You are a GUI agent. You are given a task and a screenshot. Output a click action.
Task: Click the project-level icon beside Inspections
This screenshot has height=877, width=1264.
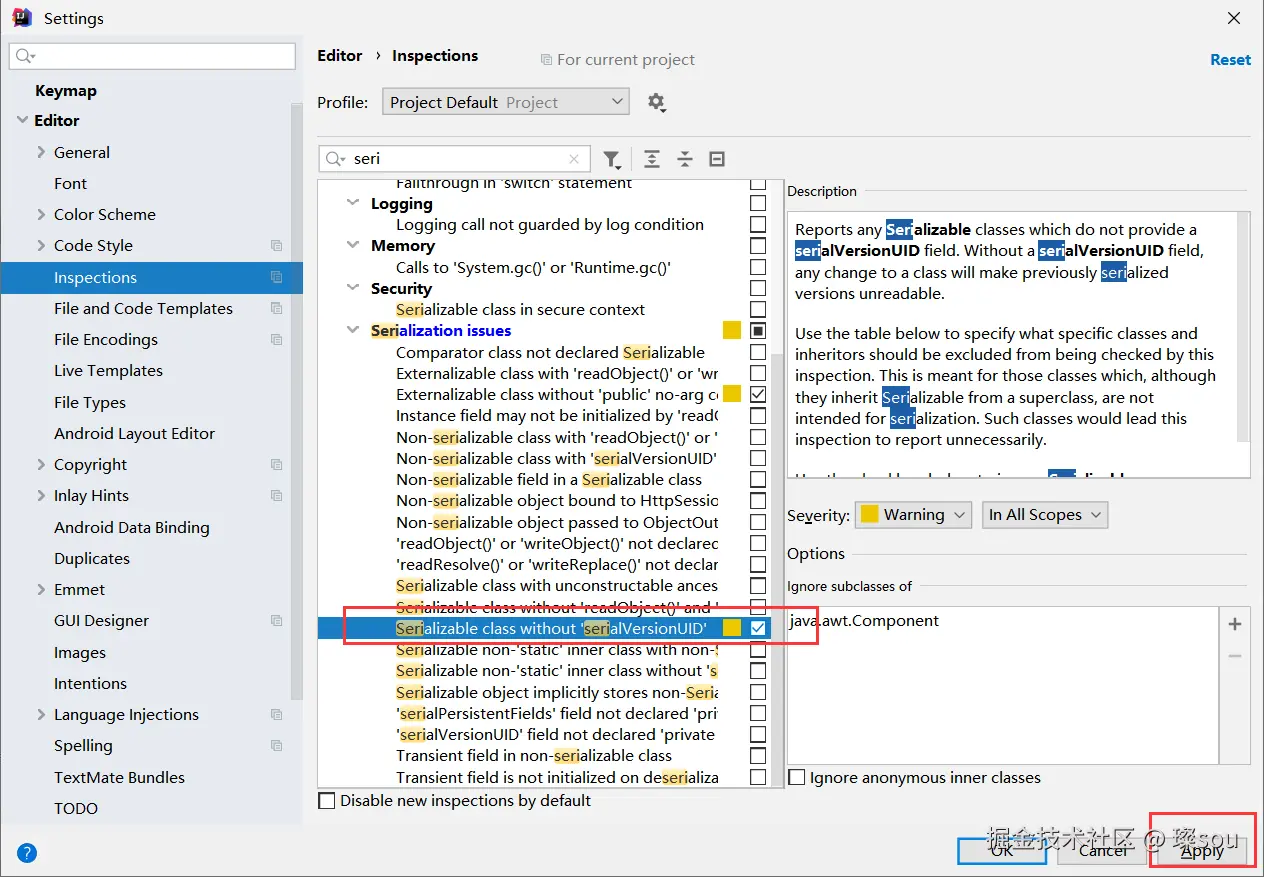coord(277,277)
